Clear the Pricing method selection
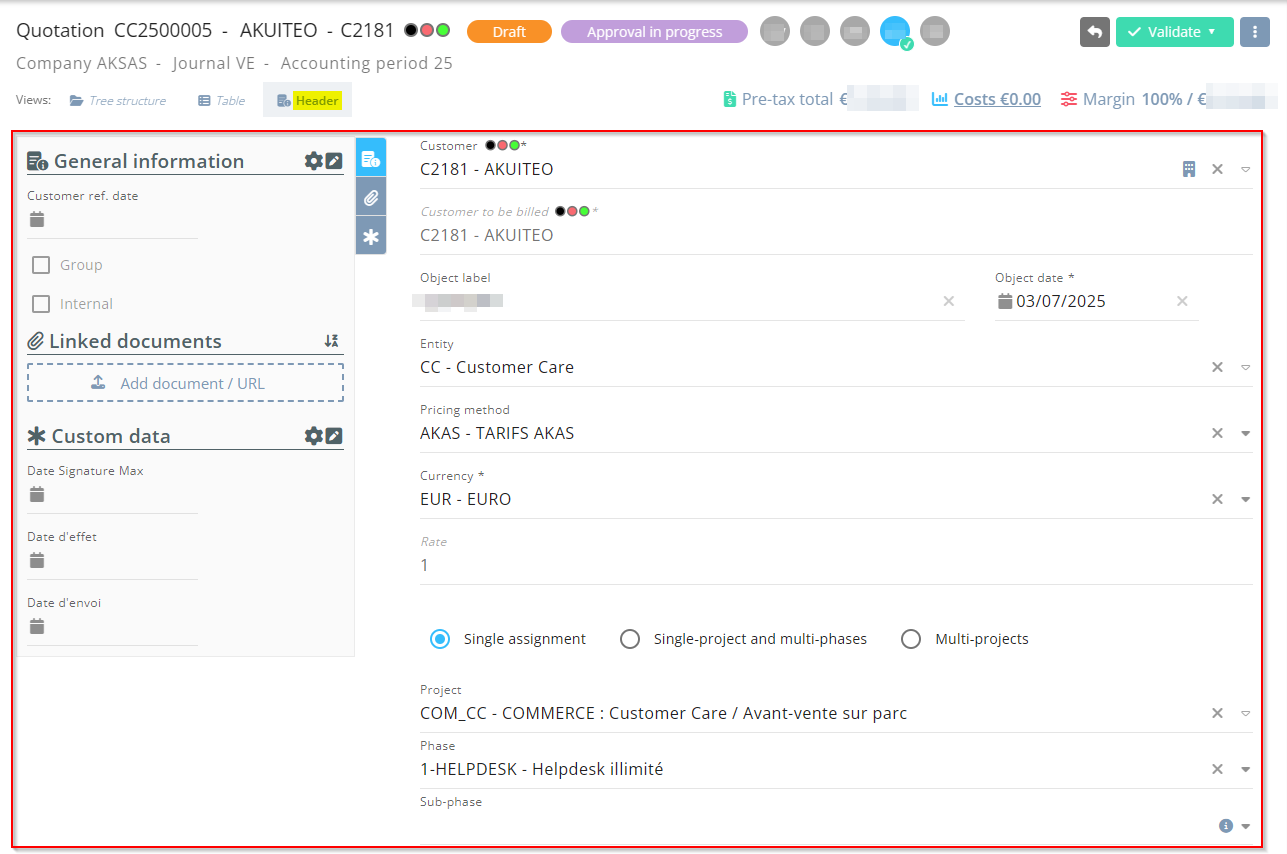 click(1218, 433)
